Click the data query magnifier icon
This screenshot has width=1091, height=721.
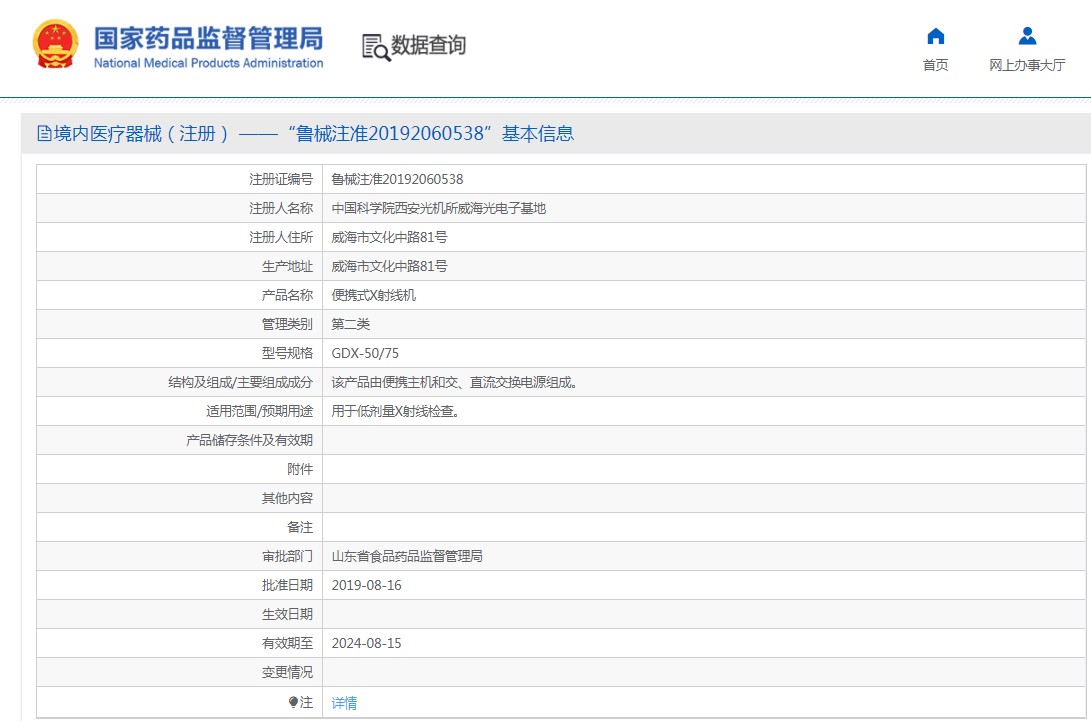point(376,47)
